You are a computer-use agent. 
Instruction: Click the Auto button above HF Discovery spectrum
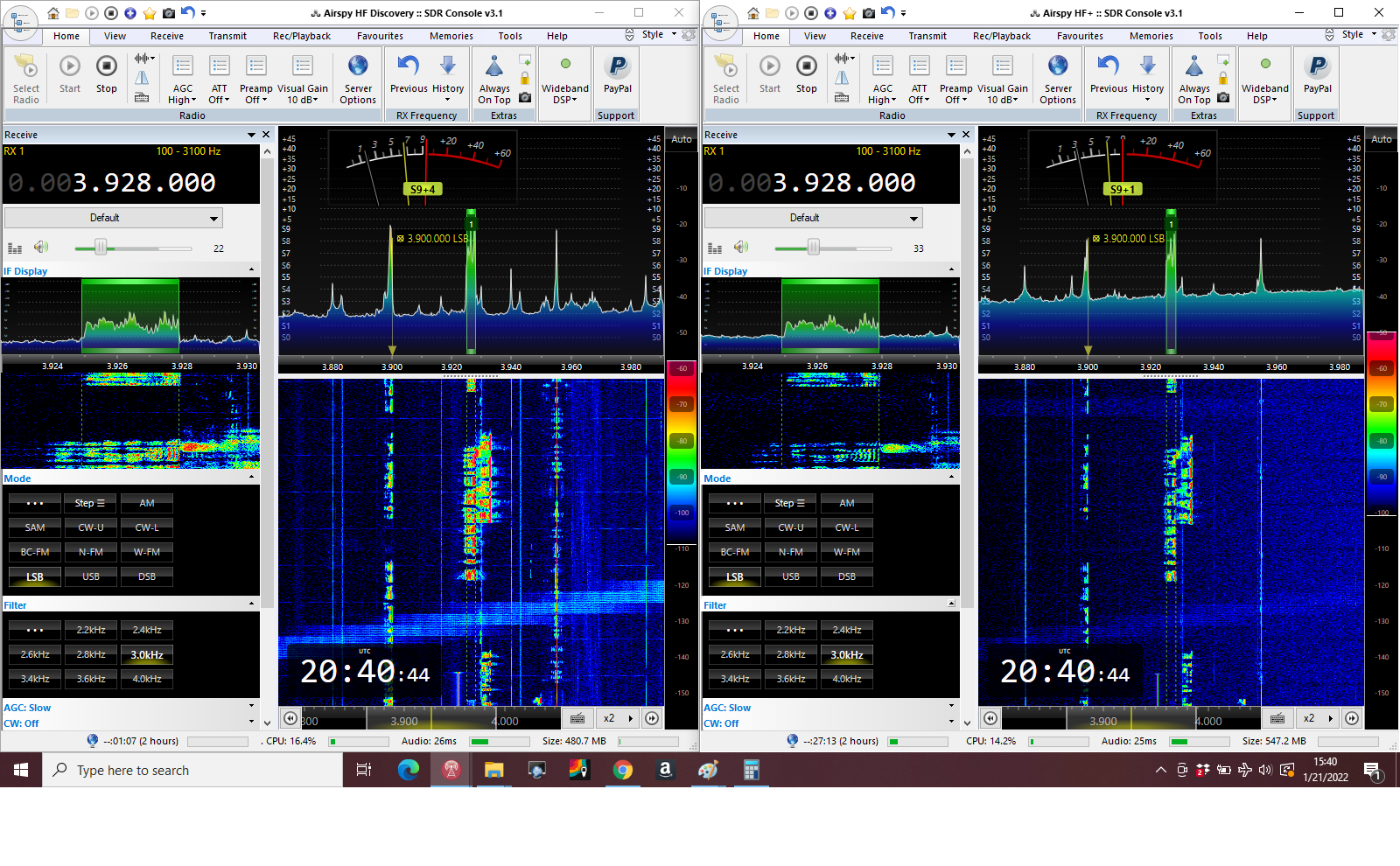pos(681,139)
